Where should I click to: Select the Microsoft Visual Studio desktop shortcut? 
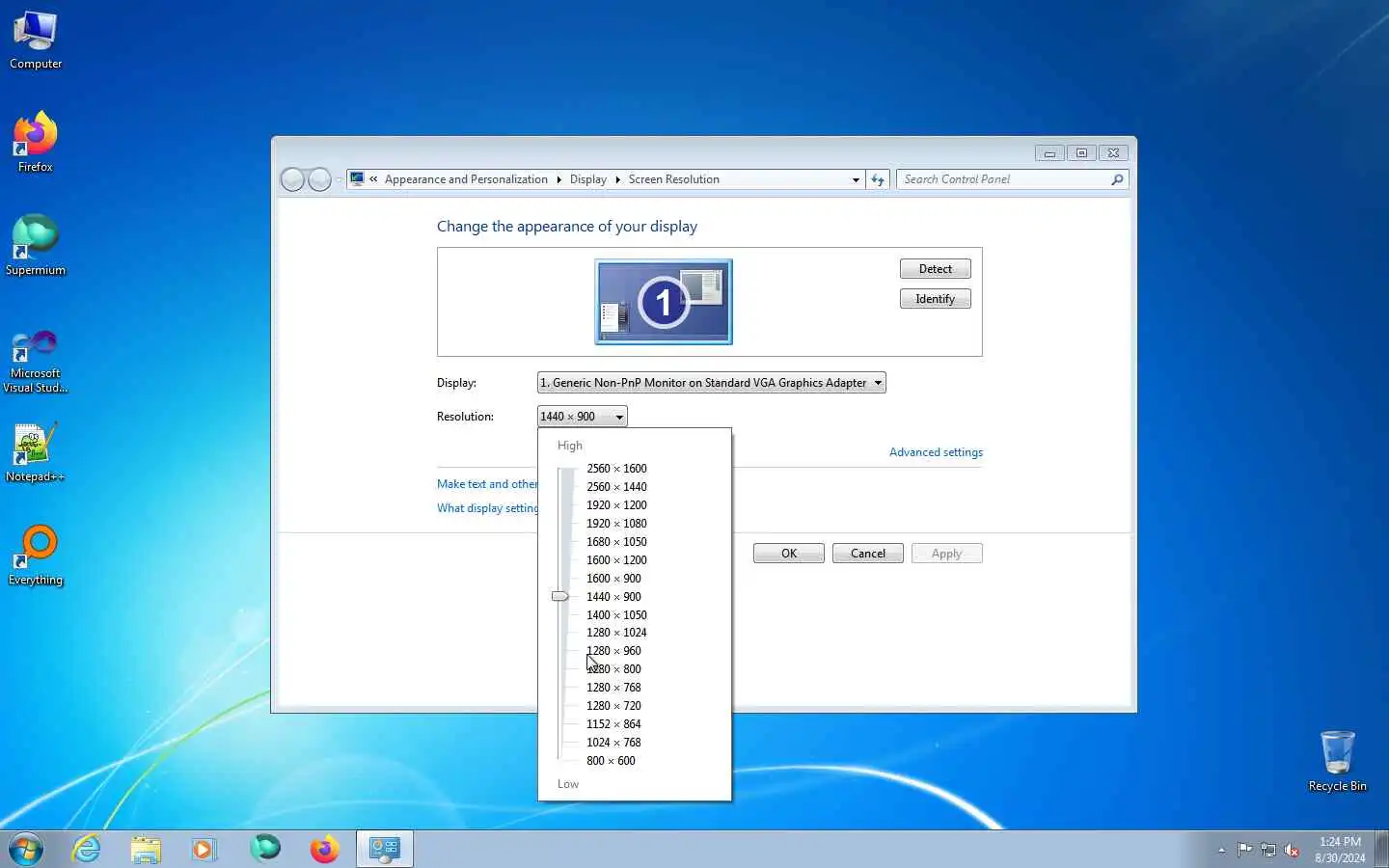click(x=36, y=362)
